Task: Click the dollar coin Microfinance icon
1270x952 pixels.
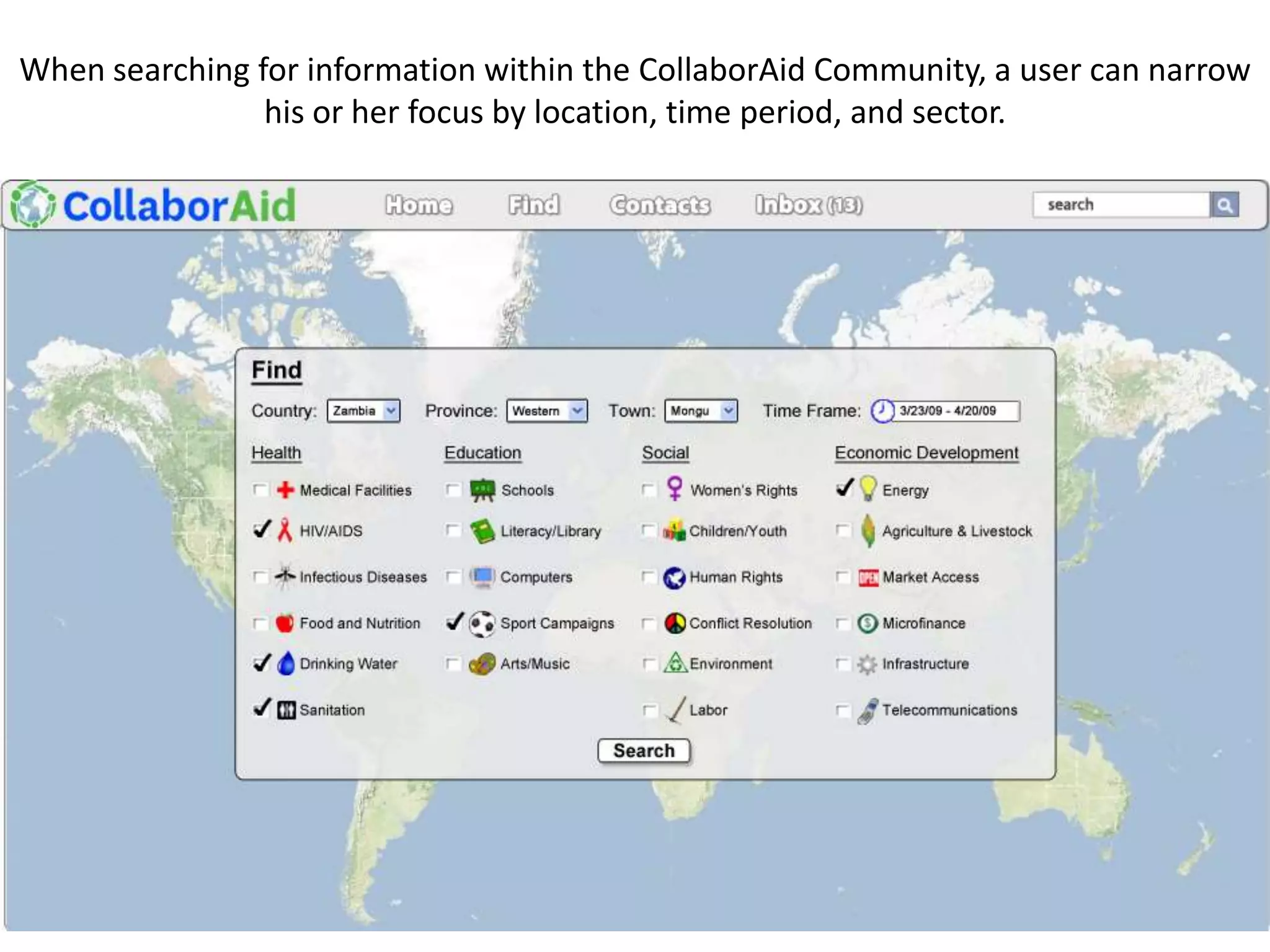Action: (x=867, y=624)
